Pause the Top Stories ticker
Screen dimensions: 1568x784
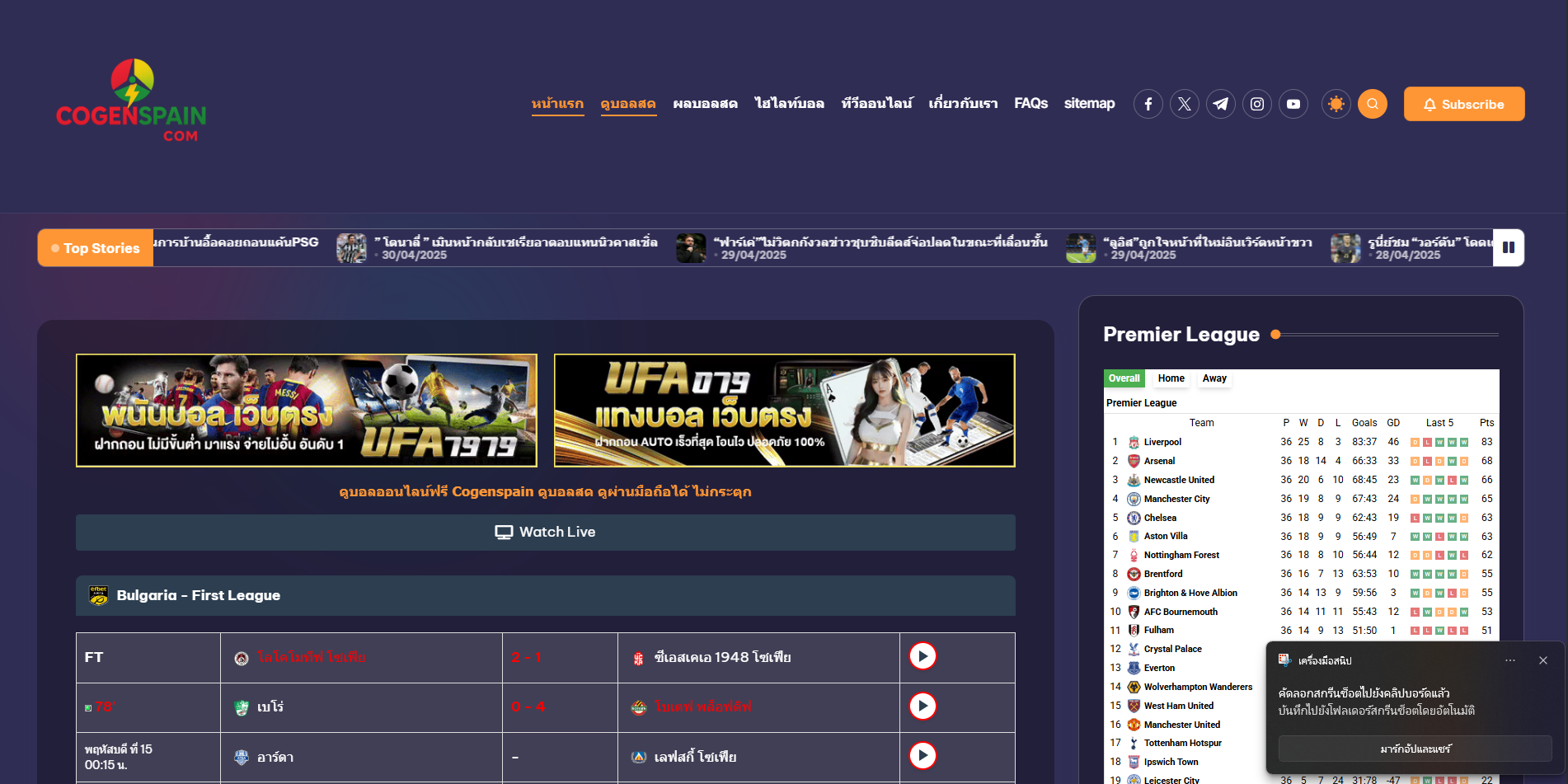coord(1509,247)
